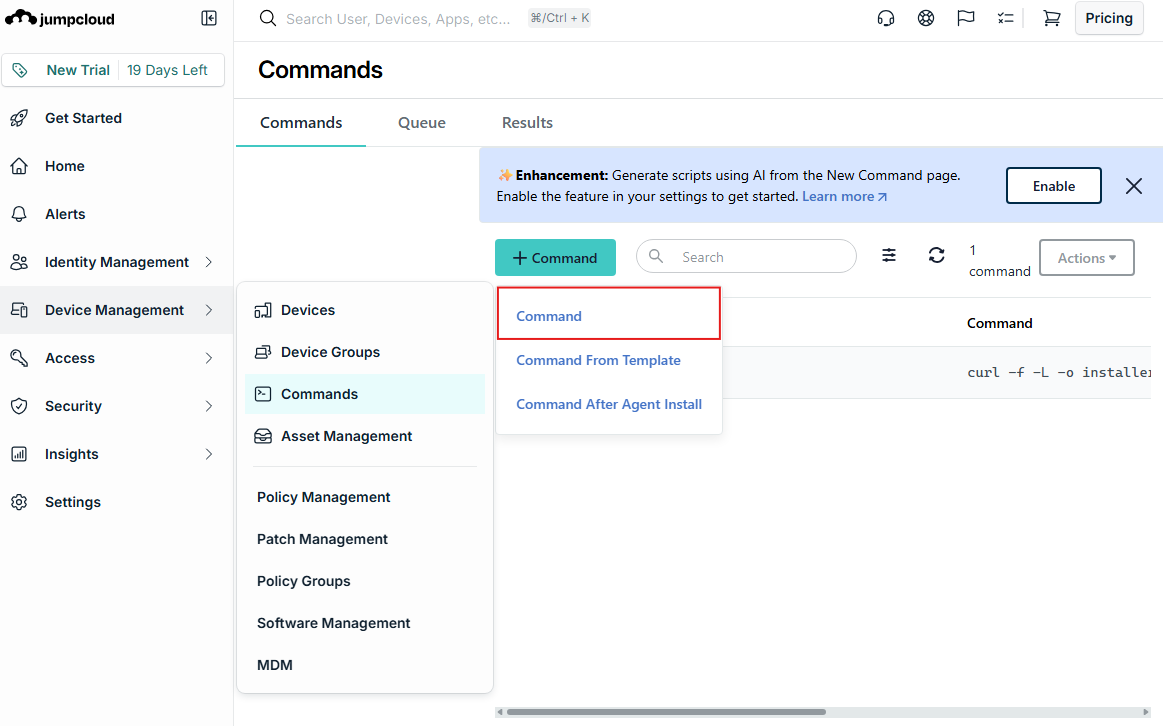
Task: Expand the Security chevron
Action: [x=209, y=406]
